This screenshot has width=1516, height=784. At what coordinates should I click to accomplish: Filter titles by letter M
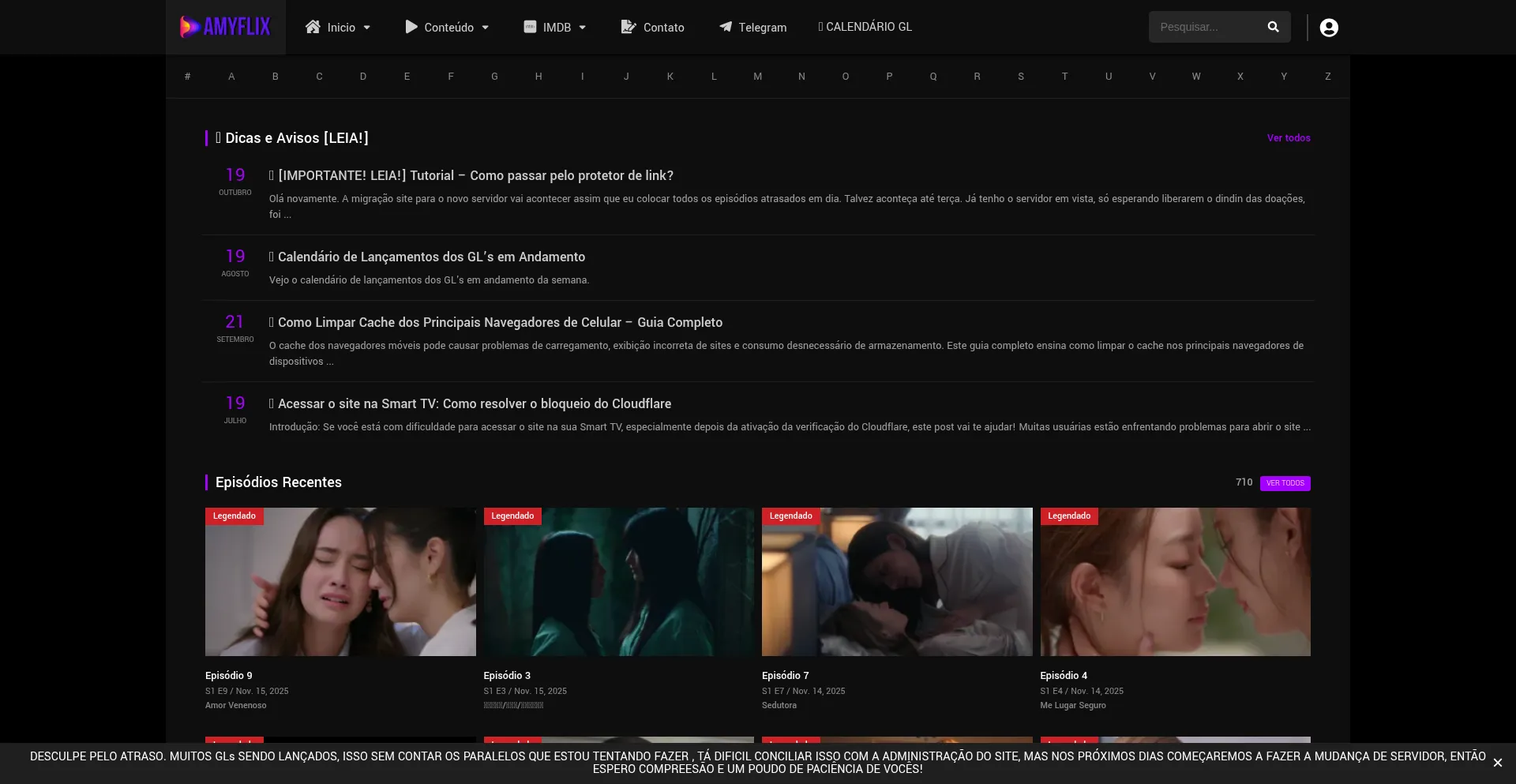click(757, 77)
